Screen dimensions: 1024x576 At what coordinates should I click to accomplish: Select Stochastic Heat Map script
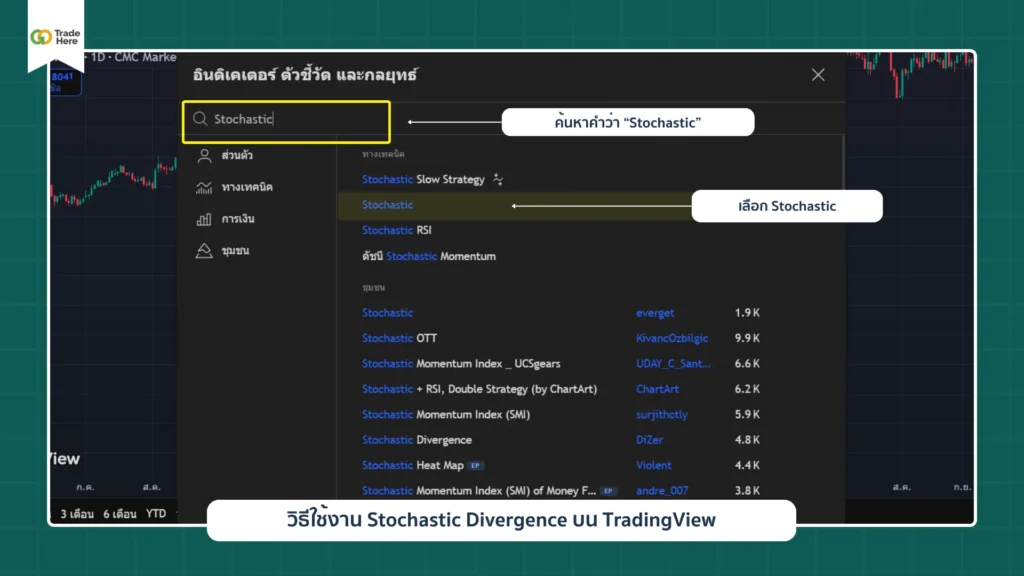point(413,466)
